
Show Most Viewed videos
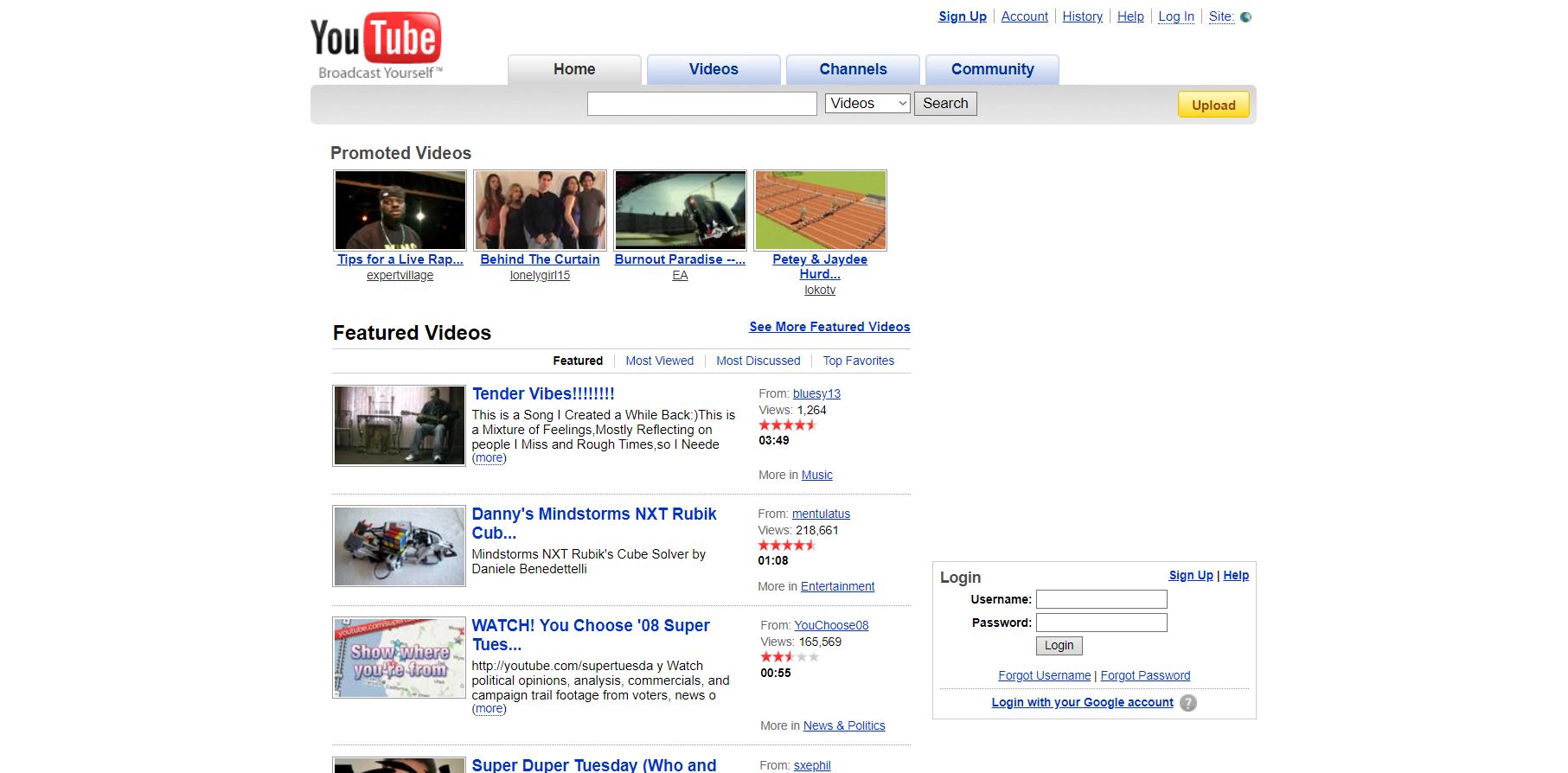tap(659, 361)
